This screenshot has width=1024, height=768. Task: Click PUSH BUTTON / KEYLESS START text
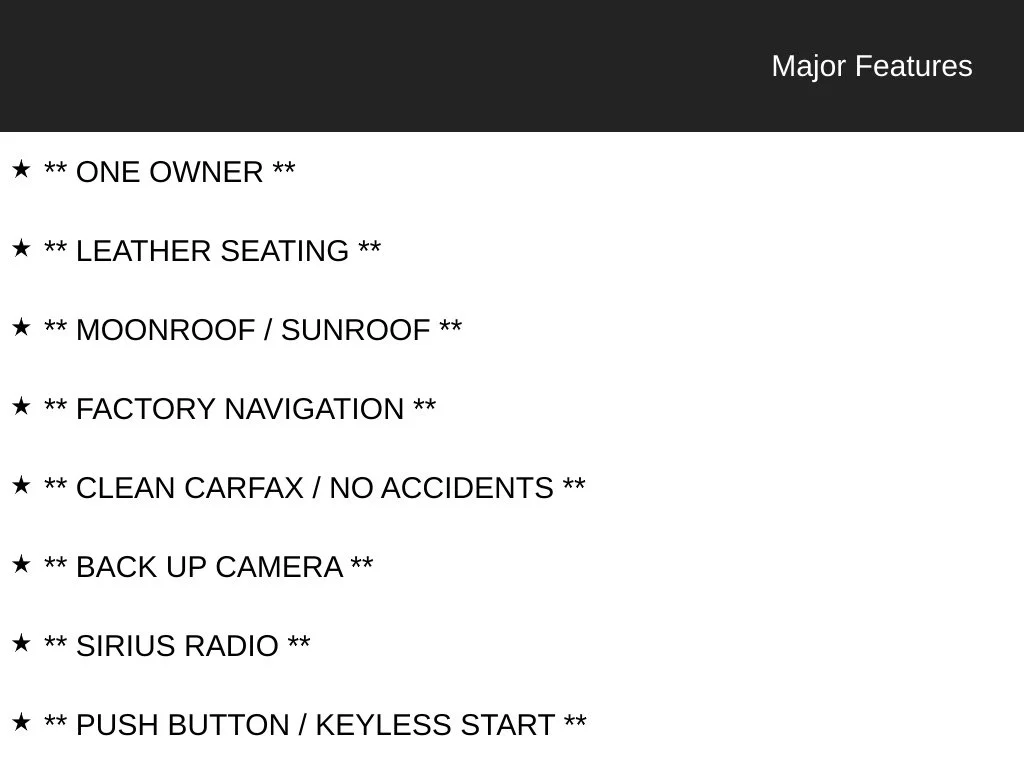315,726
